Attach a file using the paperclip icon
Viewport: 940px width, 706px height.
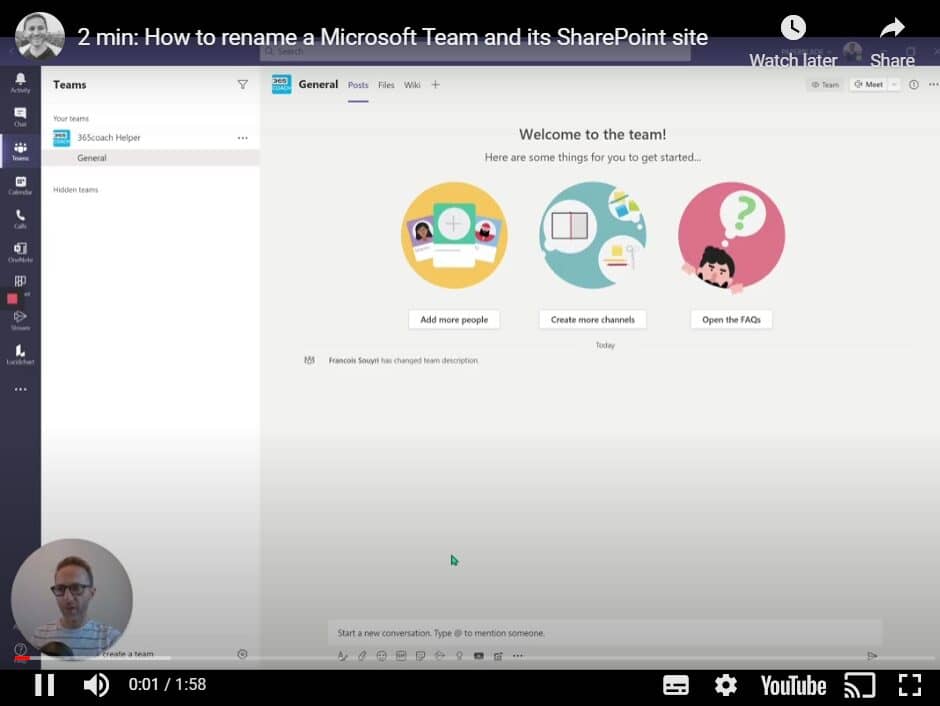tap(362, 656)
